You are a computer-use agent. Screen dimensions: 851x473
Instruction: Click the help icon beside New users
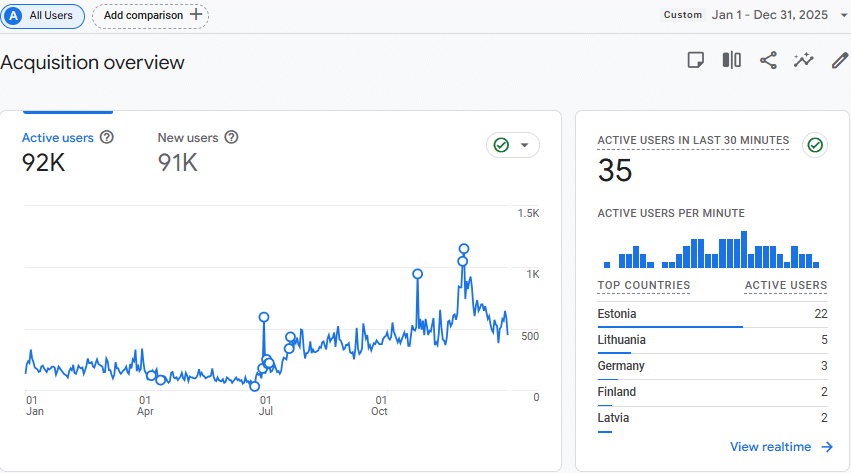point(231,137)
